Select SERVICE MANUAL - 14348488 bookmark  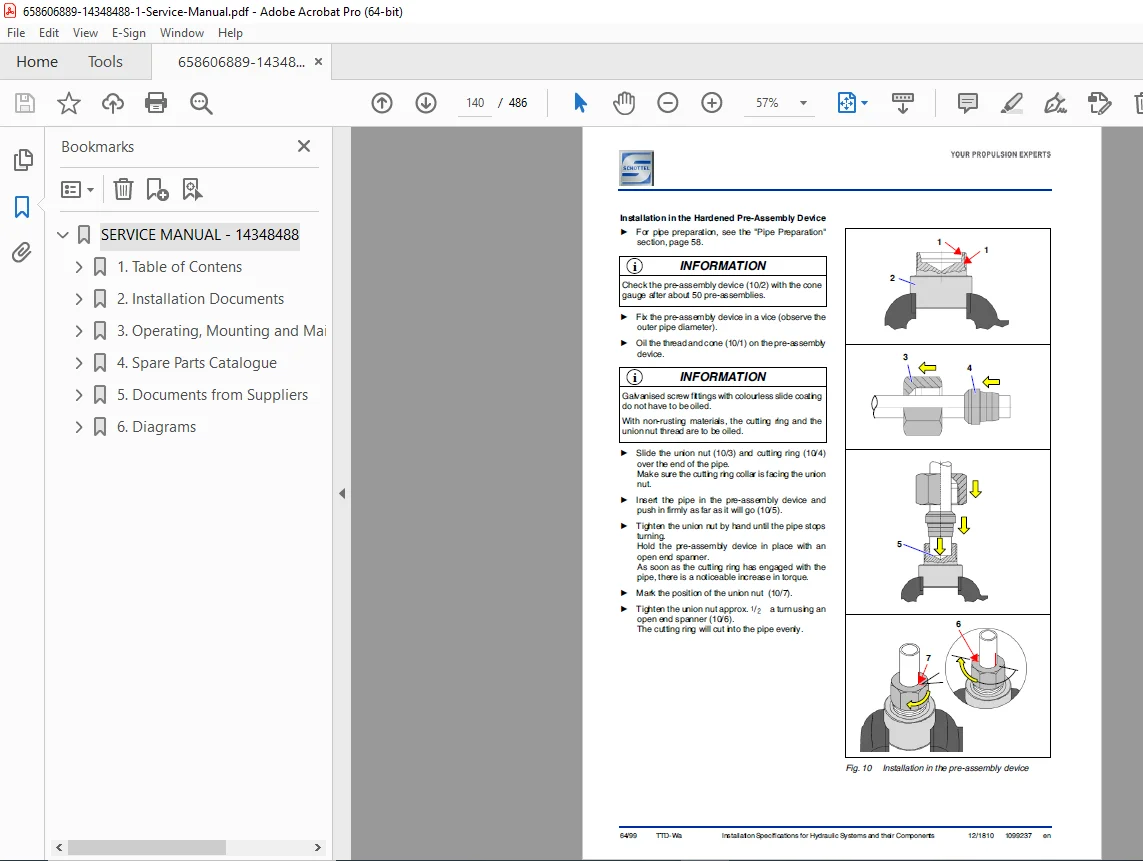coord(200,235)
